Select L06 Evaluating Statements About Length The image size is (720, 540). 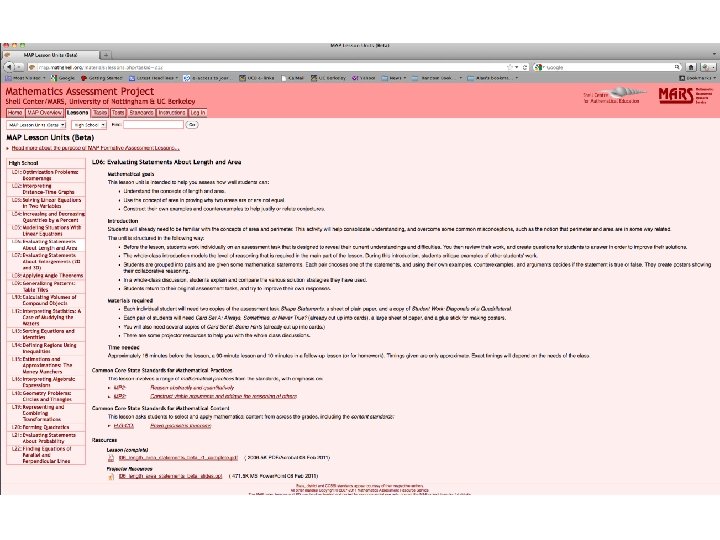point(45,245)
